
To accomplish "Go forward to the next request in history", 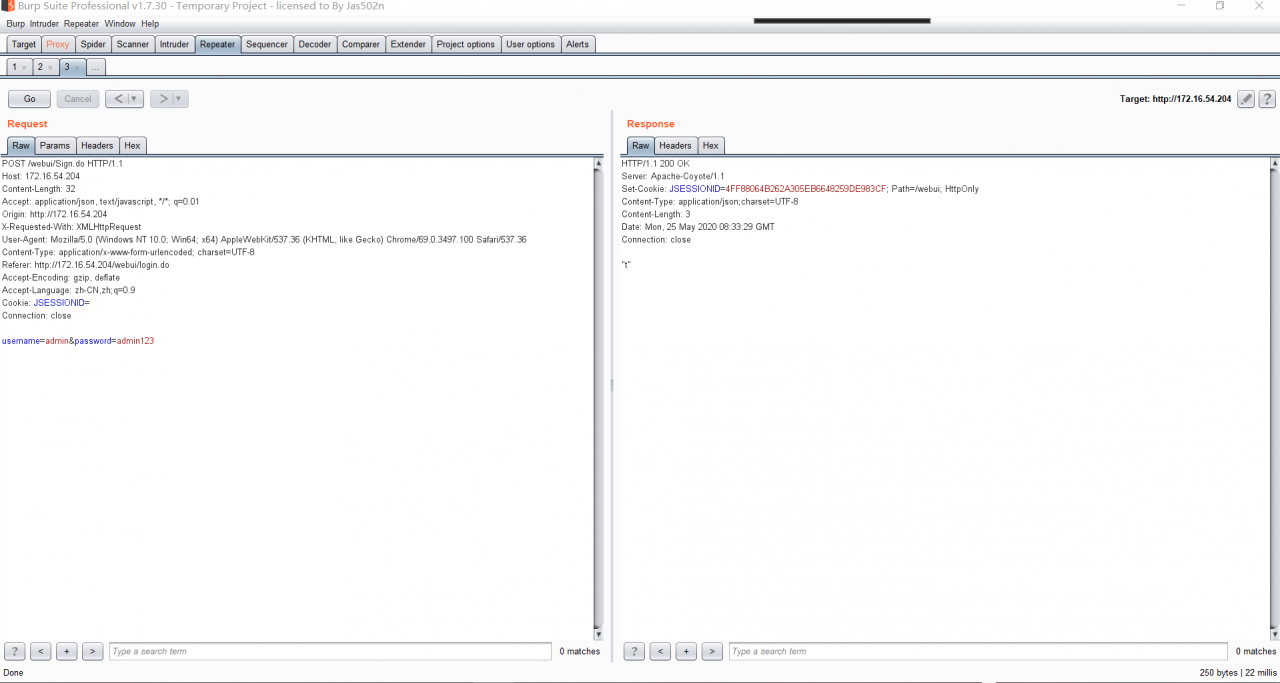I will pyautogui.click(x=162, y=99).
